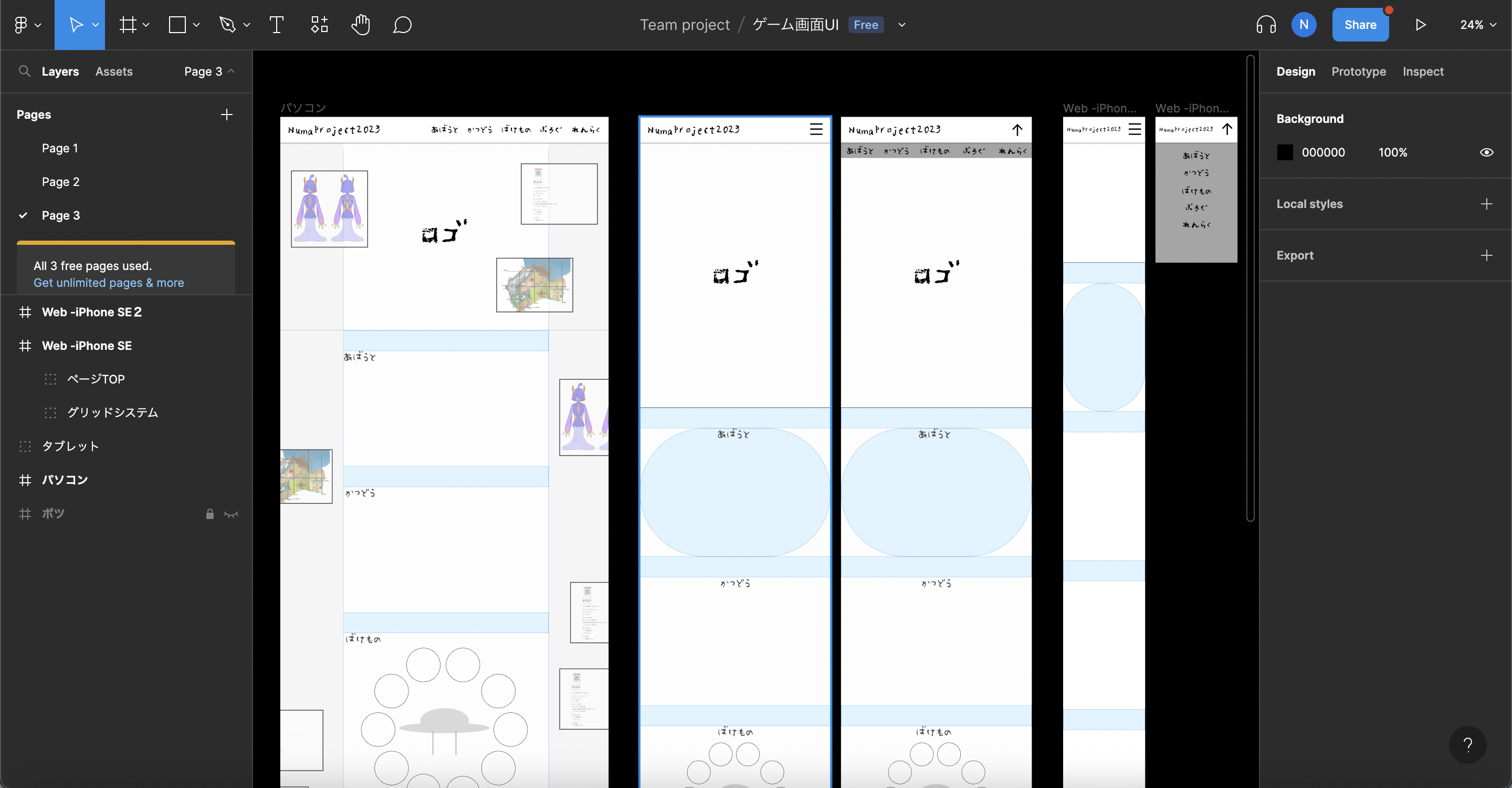Select the Text tool
Image resolution: width=1512 pixels, height=788 pixels.
[x=277, y=25]
